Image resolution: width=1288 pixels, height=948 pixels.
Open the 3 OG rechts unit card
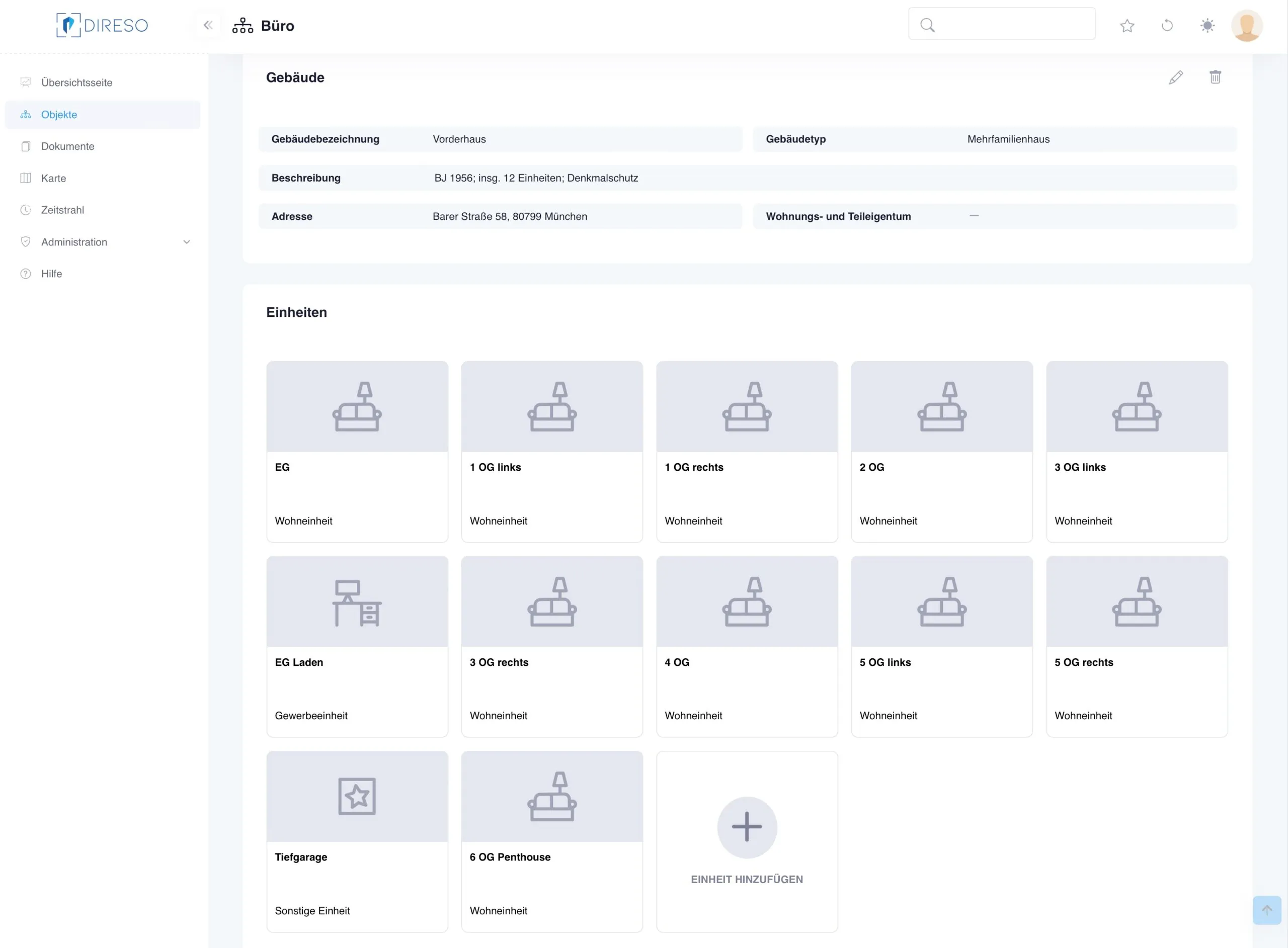[552, 646]
